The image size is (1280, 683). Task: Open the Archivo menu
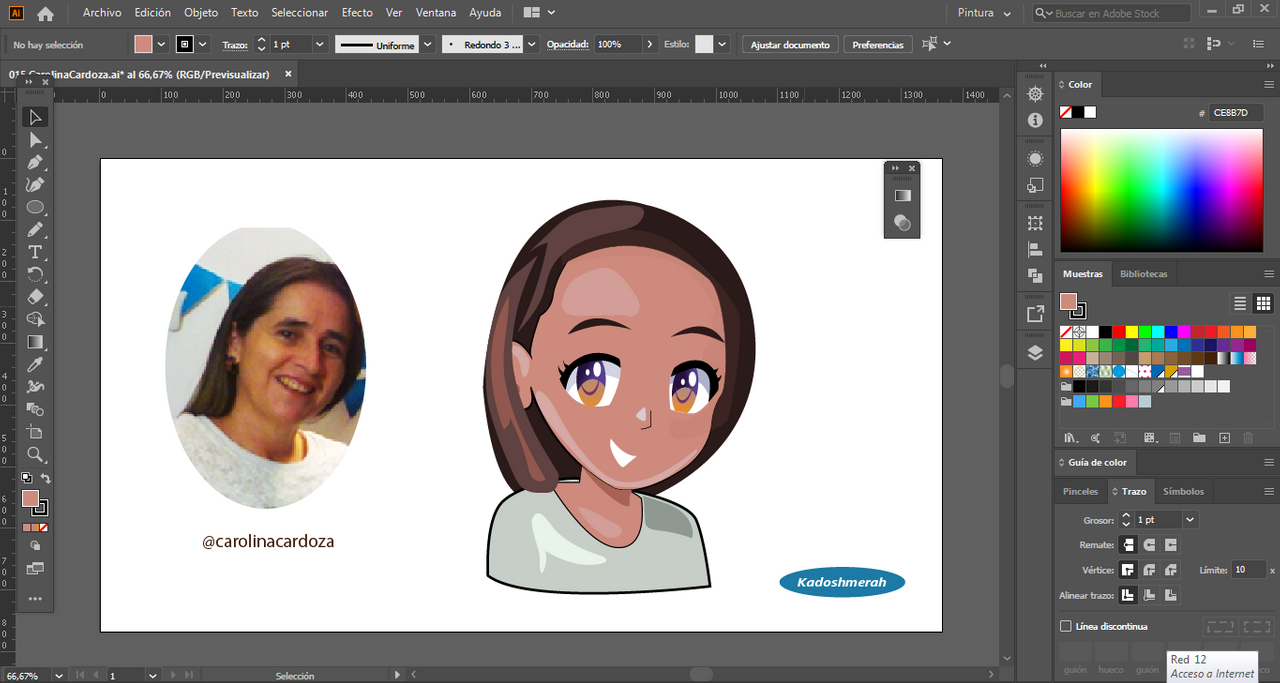(x=102, y=13)
